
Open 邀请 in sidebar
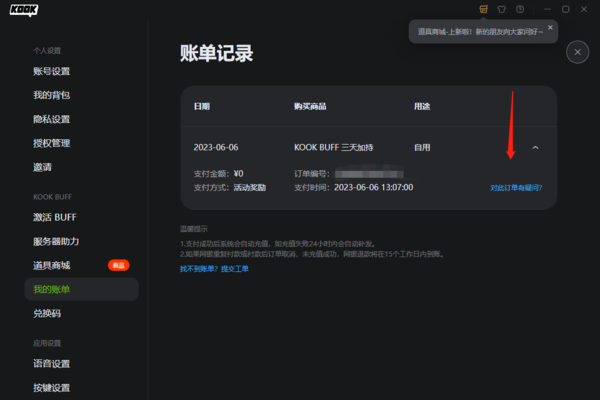click(x=42, y=167)
